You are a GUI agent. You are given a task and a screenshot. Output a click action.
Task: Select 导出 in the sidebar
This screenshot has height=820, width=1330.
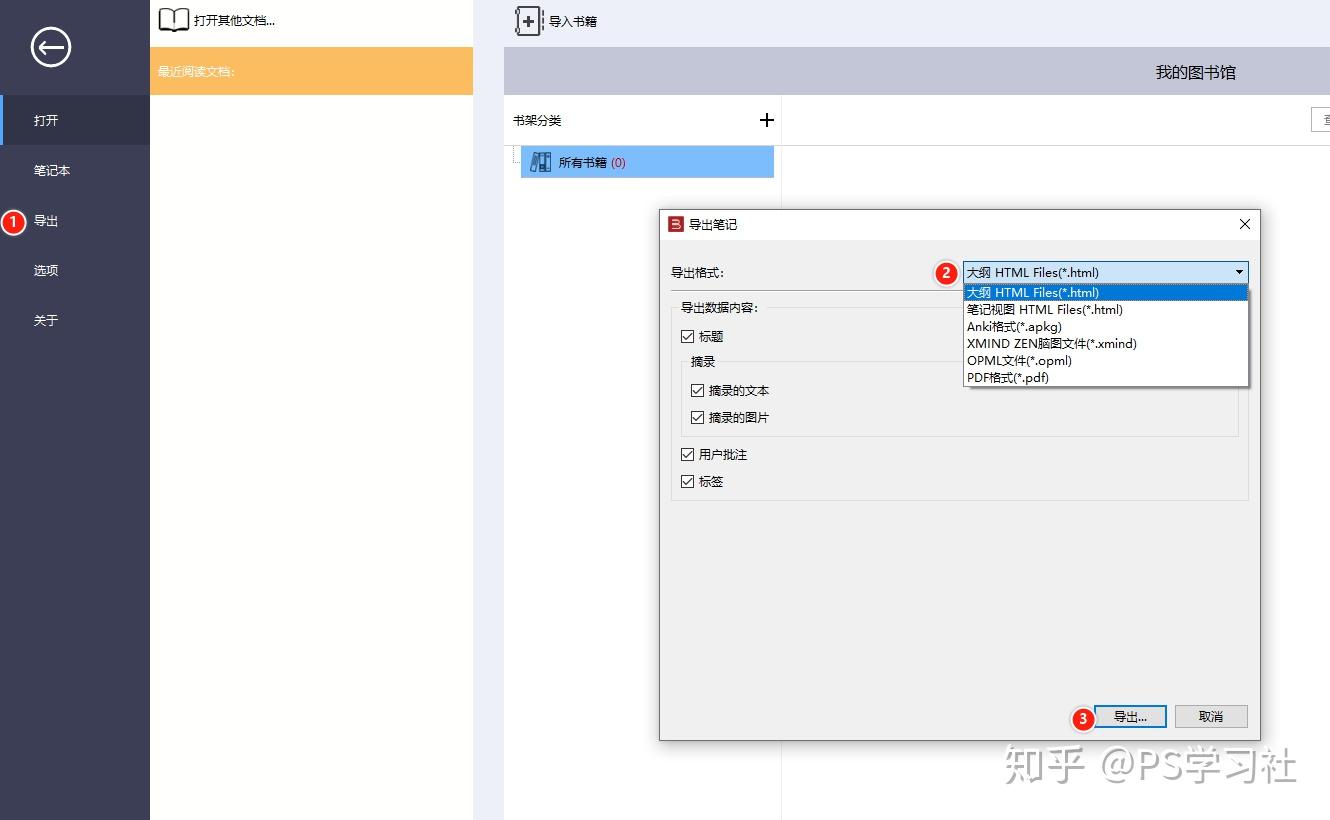(75, 220)
